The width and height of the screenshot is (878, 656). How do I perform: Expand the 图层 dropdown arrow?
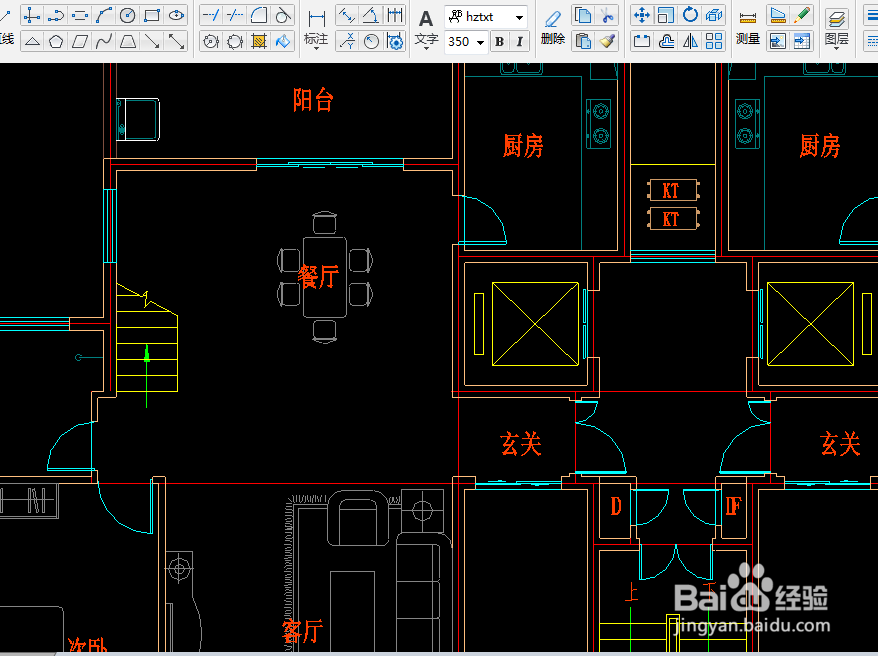[x=837, y=49]
